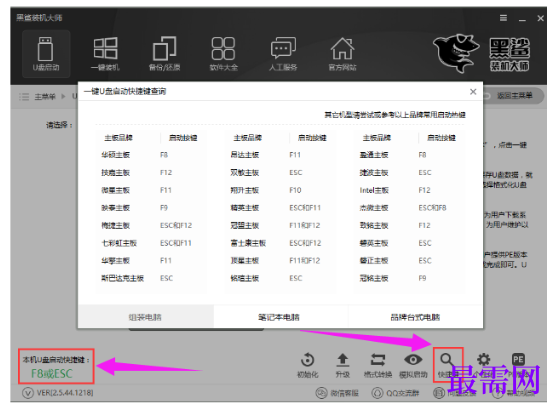Click the 微星主板 row

click(150, 190)
